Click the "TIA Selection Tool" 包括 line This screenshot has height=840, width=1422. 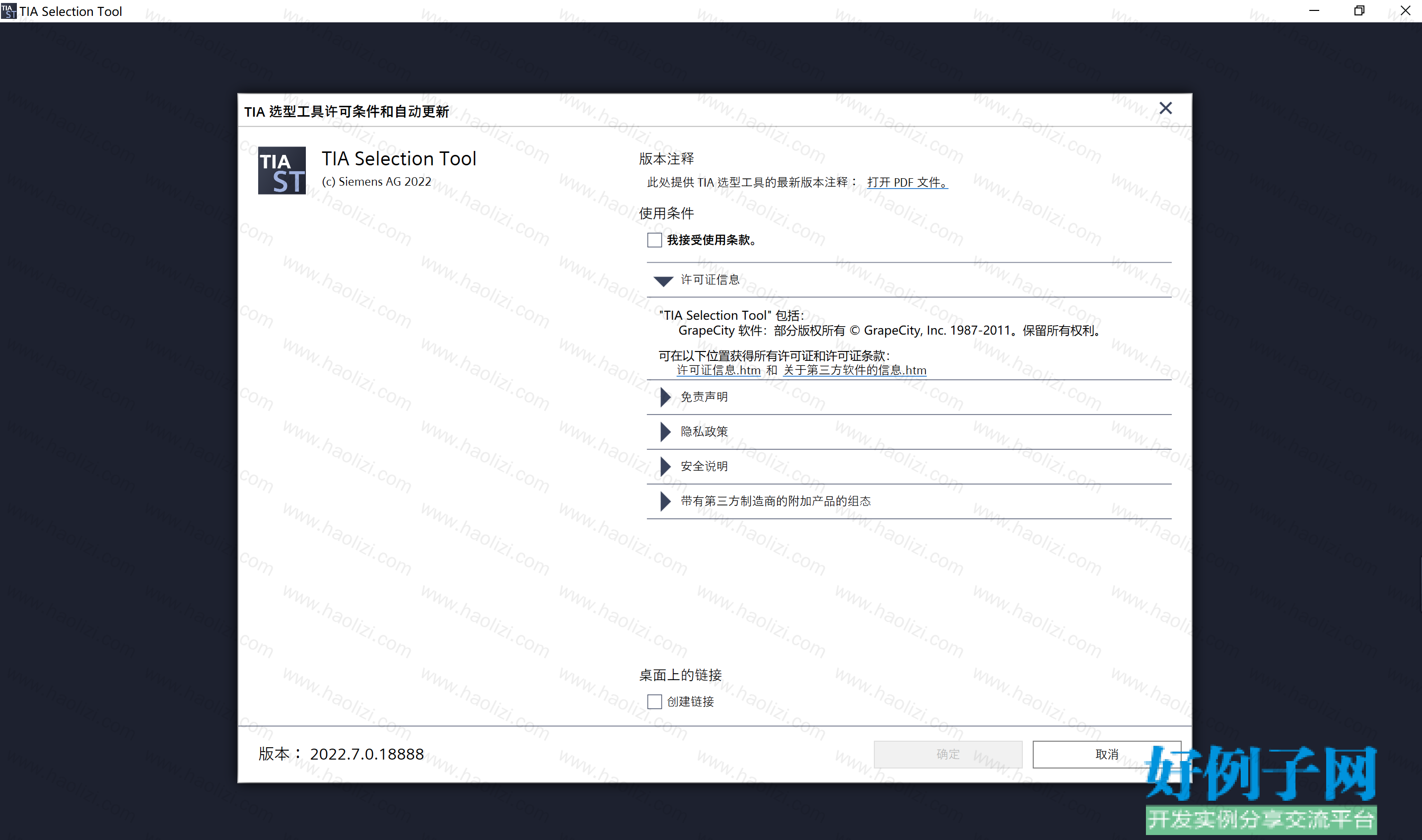tap(731, 315)
